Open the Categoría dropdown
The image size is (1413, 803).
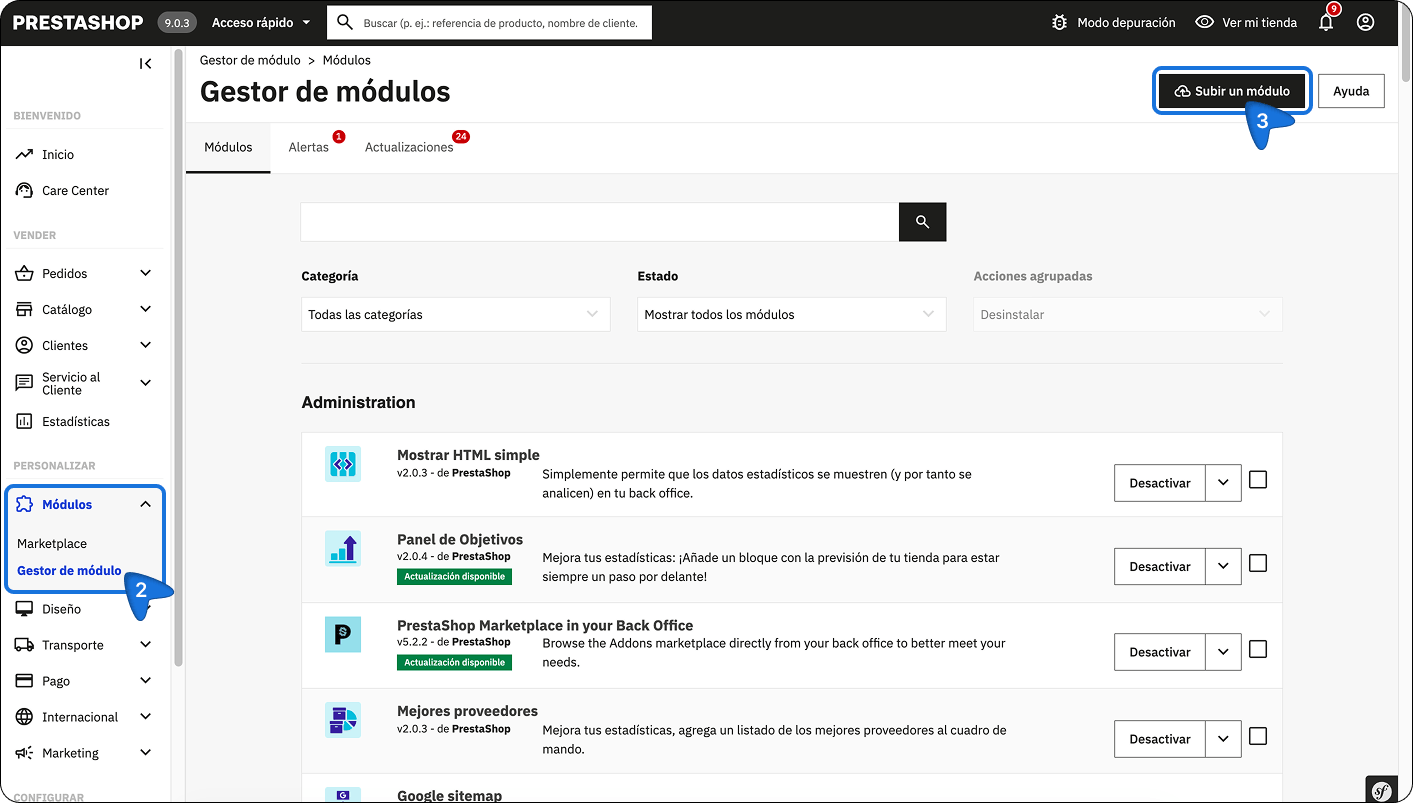(456, 314)
